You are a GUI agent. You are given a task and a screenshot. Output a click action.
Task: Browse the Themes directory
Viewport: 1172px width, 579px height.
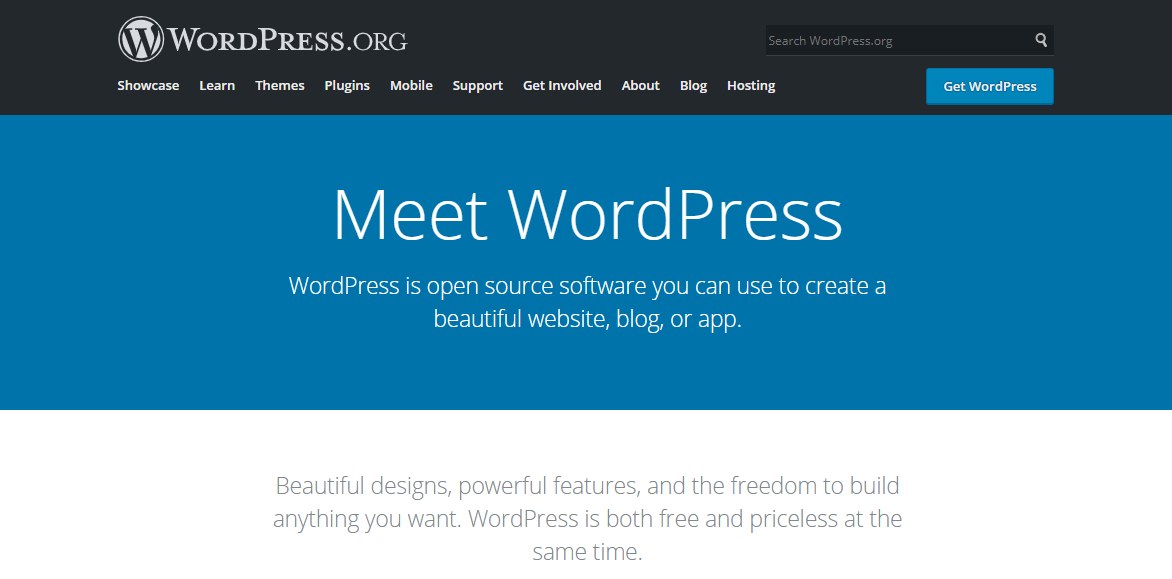point(279,85)
